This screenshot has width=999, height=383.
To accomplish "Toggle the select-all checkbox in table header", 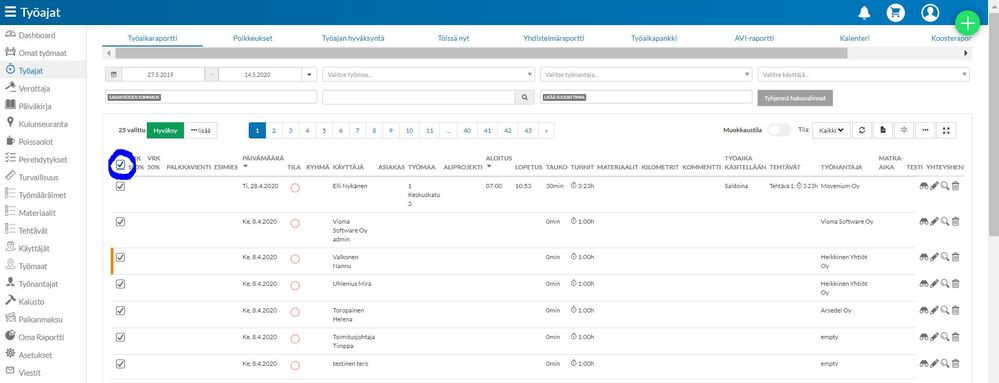I will tap(120, 164).
